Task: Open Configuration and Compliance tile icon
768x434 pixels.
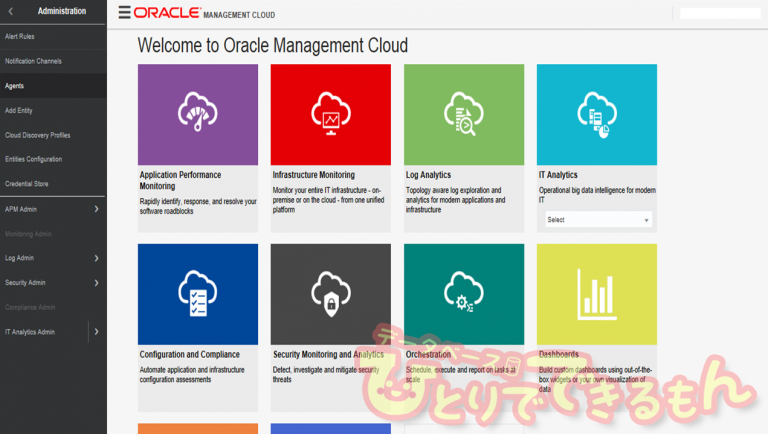Action: 198,294
